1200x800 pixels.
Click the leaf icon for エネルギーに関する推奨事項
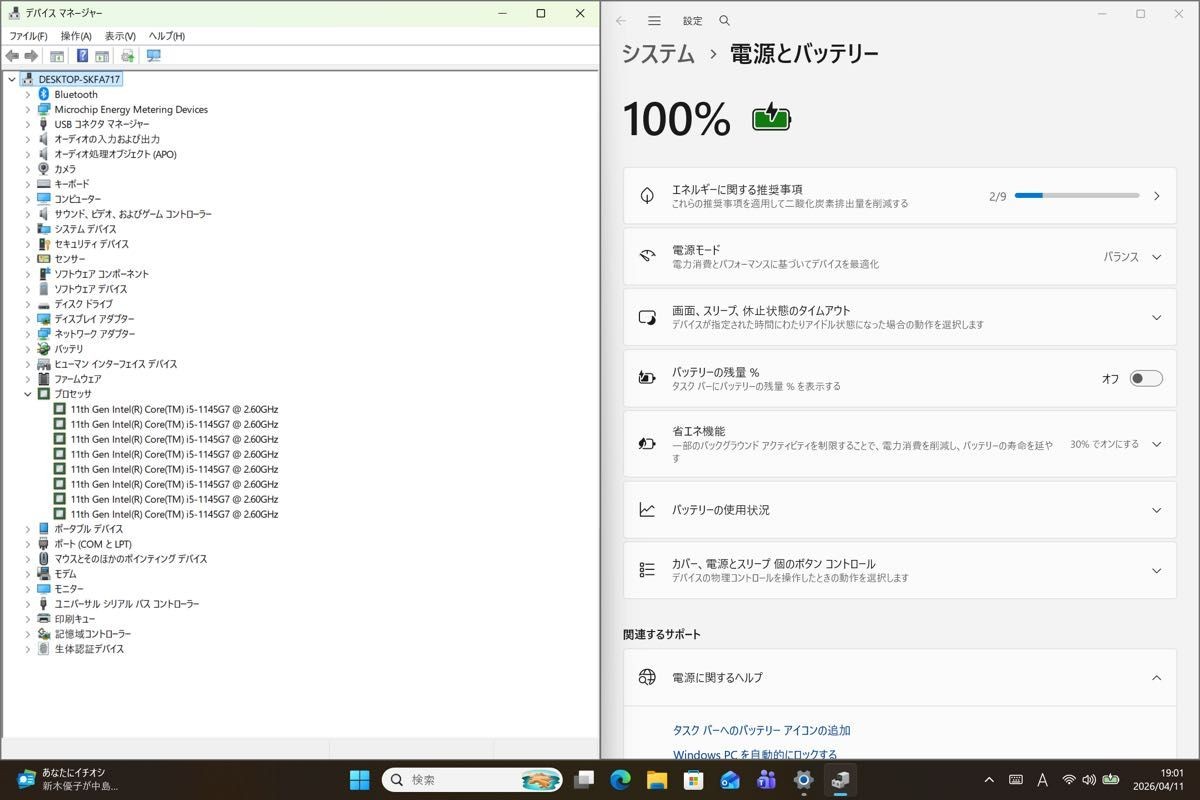point(647,196)
